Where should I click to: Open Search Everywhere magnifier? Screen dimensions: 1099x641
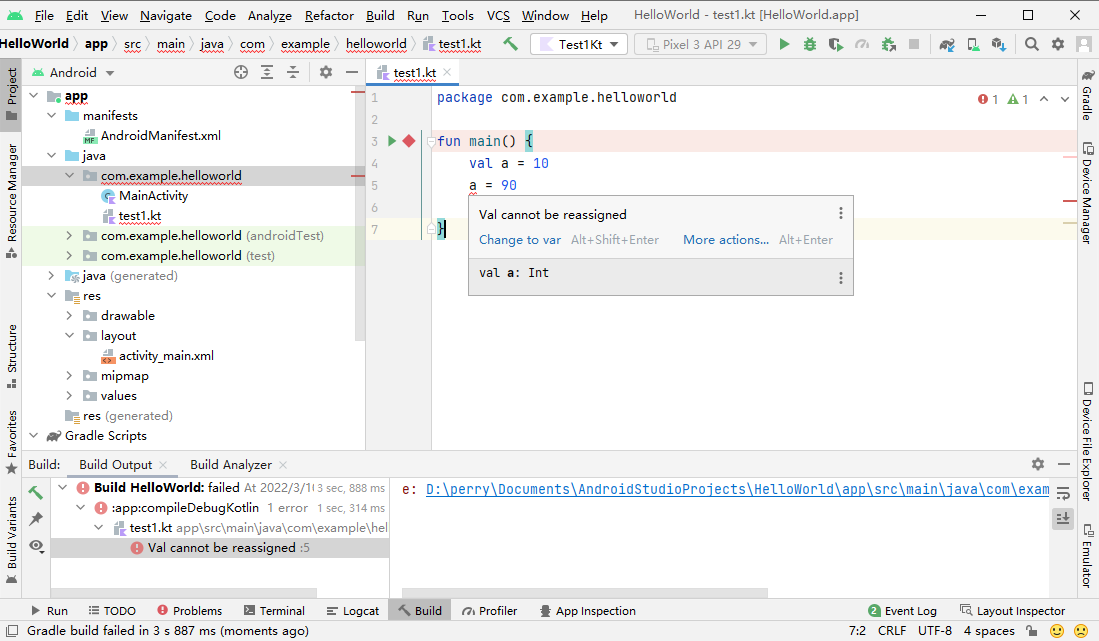[1032, 44]
